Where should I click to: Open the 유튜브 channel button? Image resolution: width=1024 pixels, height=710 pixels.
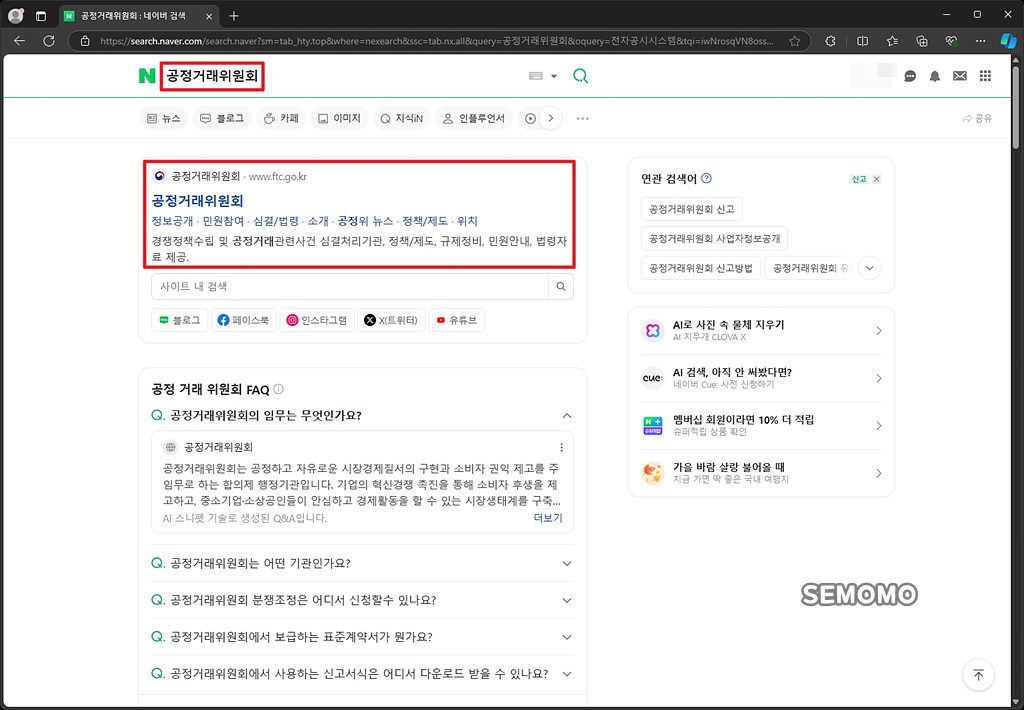pos(456,320)
